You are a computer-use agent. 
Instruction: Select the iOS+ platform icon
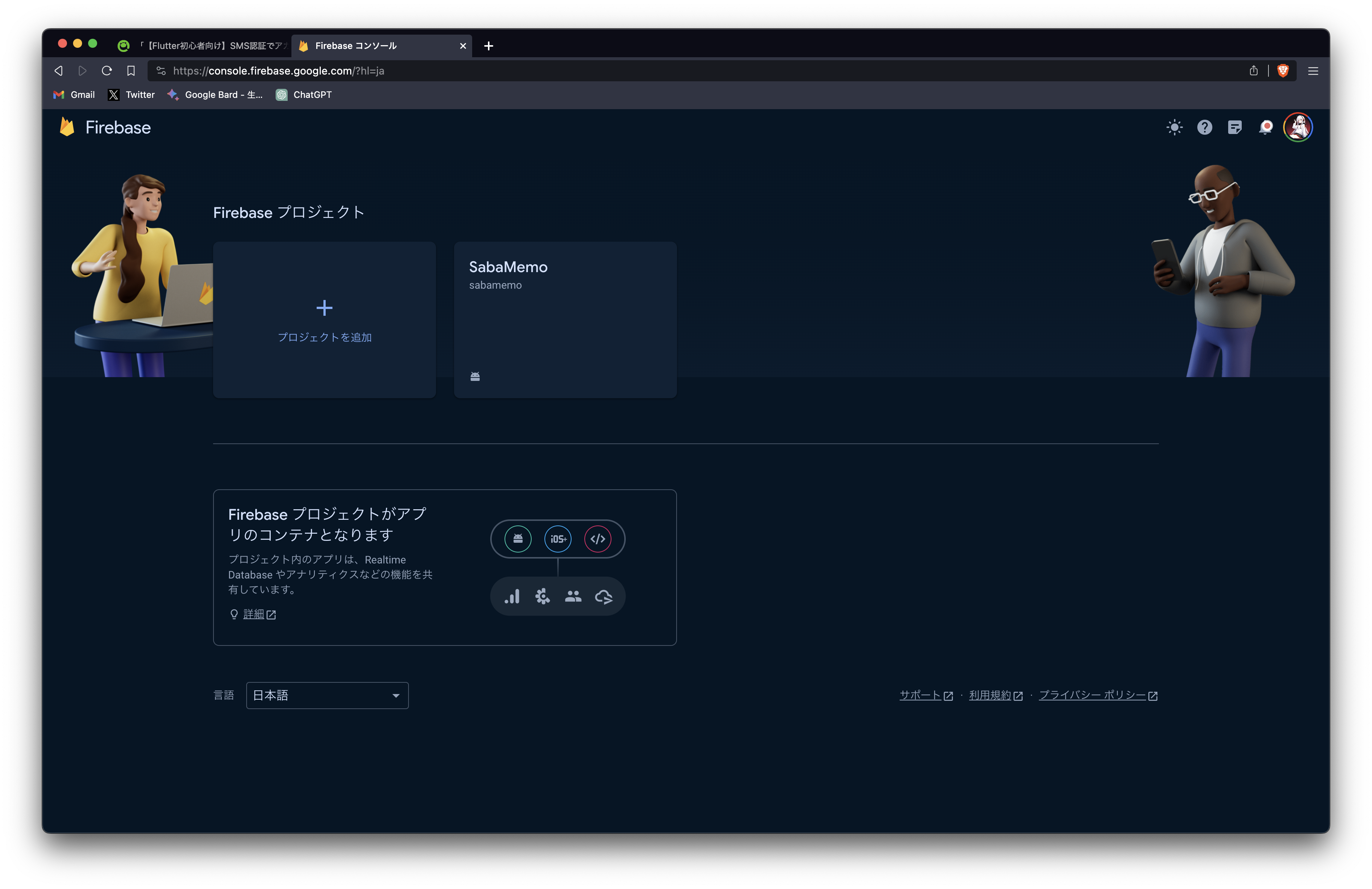coord(558,539)
